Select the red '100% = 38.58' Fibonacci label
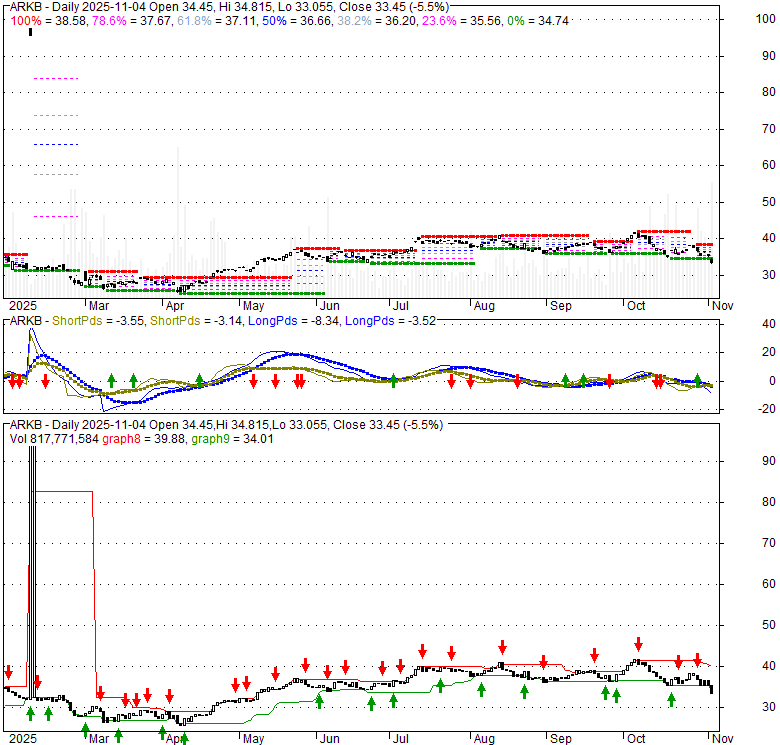 (x=47, y=21)
